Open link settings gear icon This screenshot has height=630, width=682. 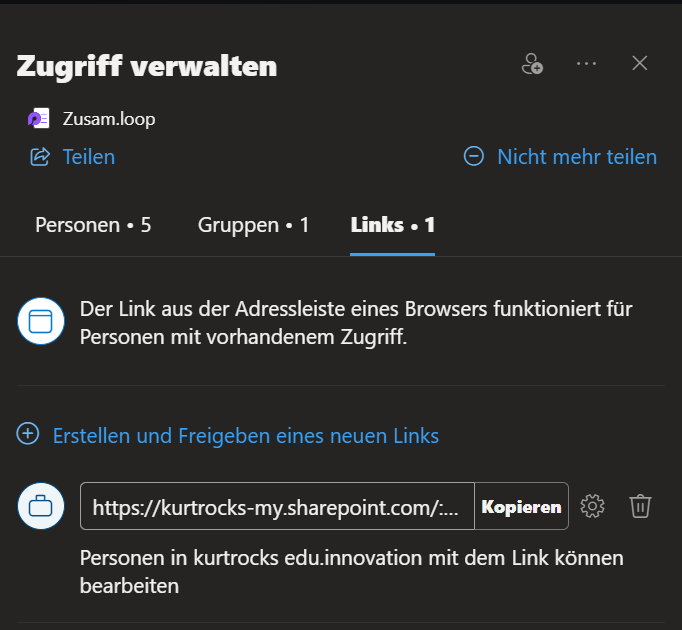coord(592,506)
